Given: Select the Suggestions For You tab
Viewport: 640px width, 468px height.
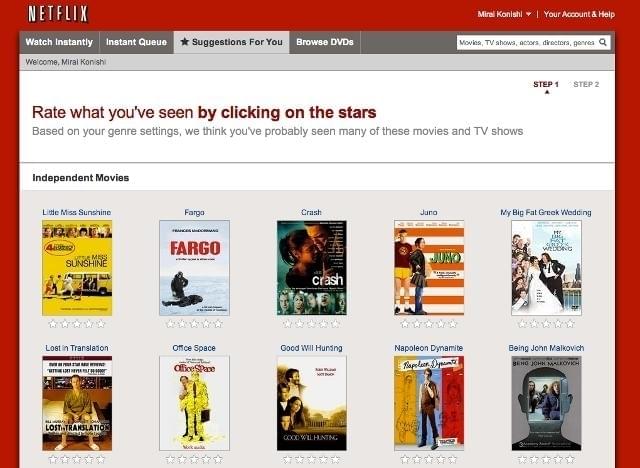Looking at the screenshot, I should pyautogui.click(x=231, y=43).
